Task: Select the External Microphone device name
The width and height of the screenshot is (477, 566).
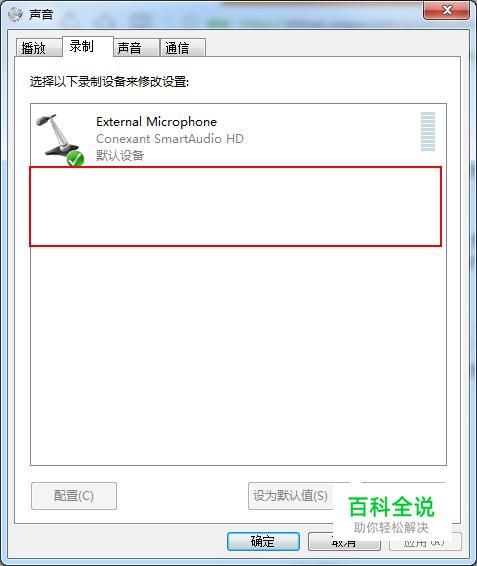Action: pyautogui.click(x=156, y=122)
